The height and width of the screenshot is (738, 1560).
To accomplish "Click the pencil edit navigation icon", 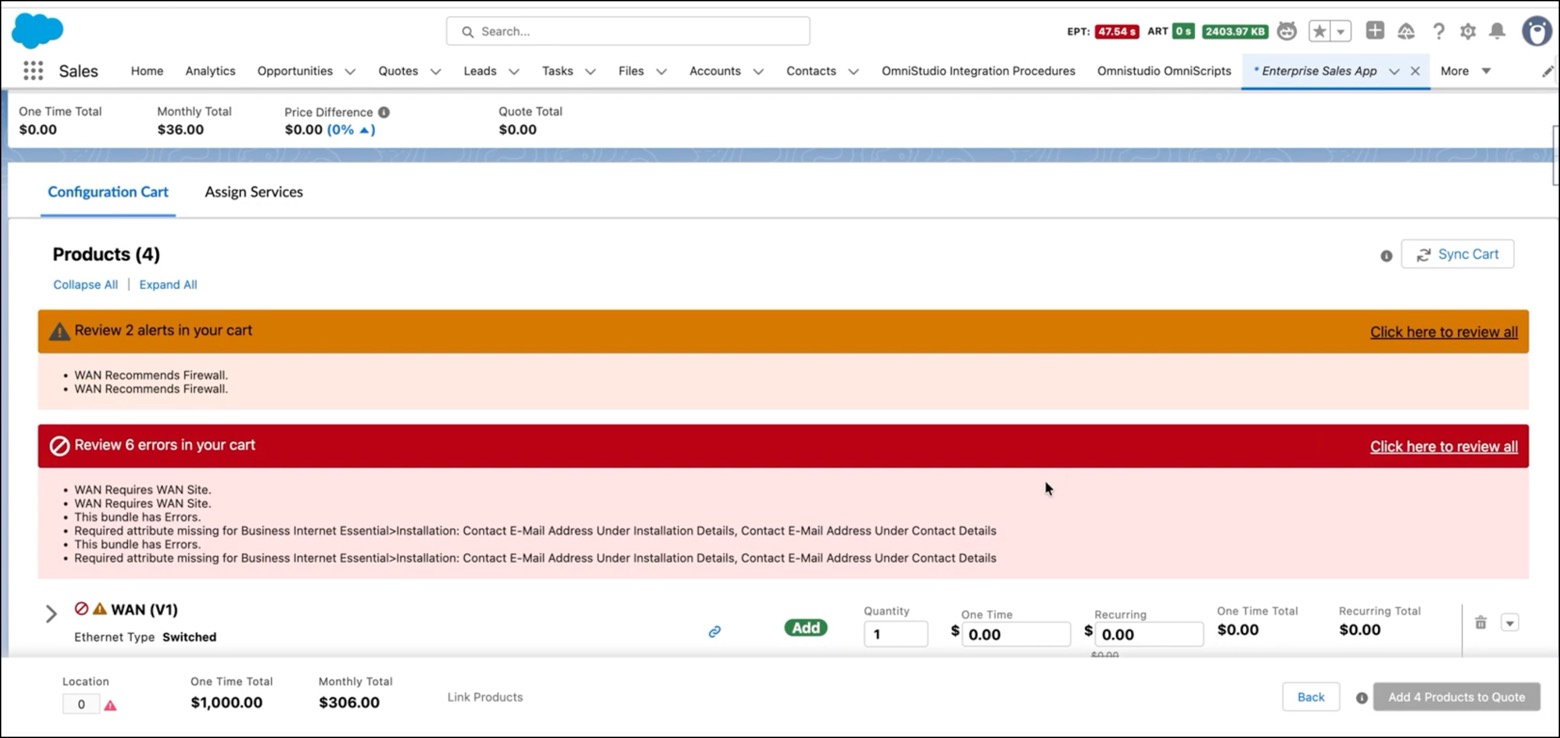I will click(x=1548, y=71).
